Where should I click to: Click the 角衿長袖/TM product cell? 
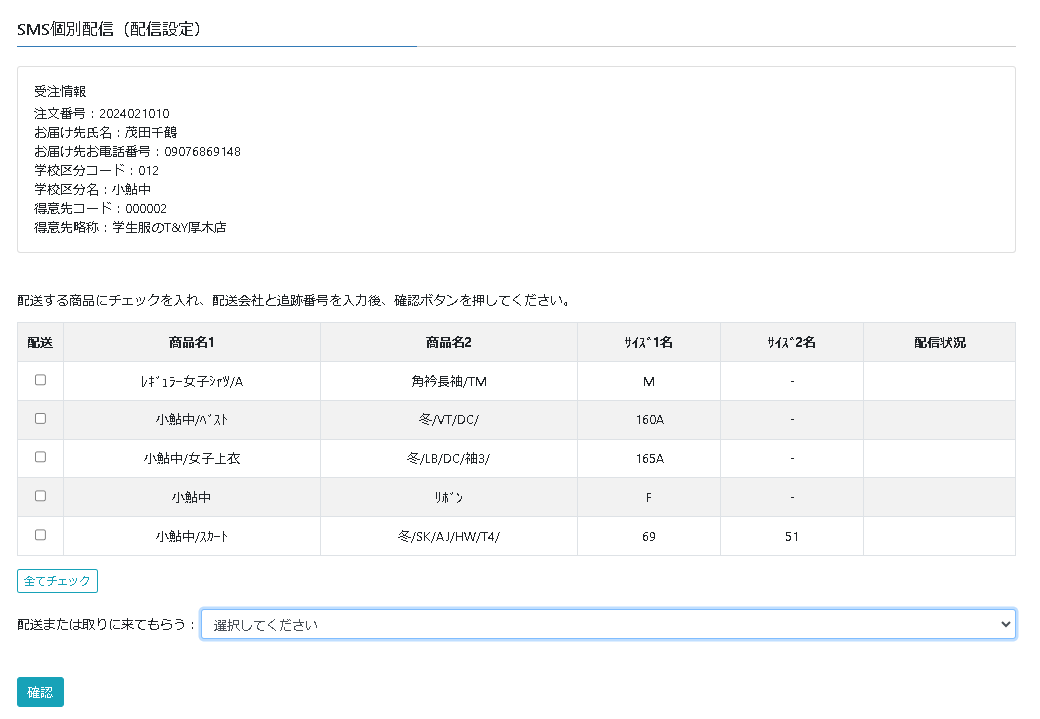(x=448, y=381)
